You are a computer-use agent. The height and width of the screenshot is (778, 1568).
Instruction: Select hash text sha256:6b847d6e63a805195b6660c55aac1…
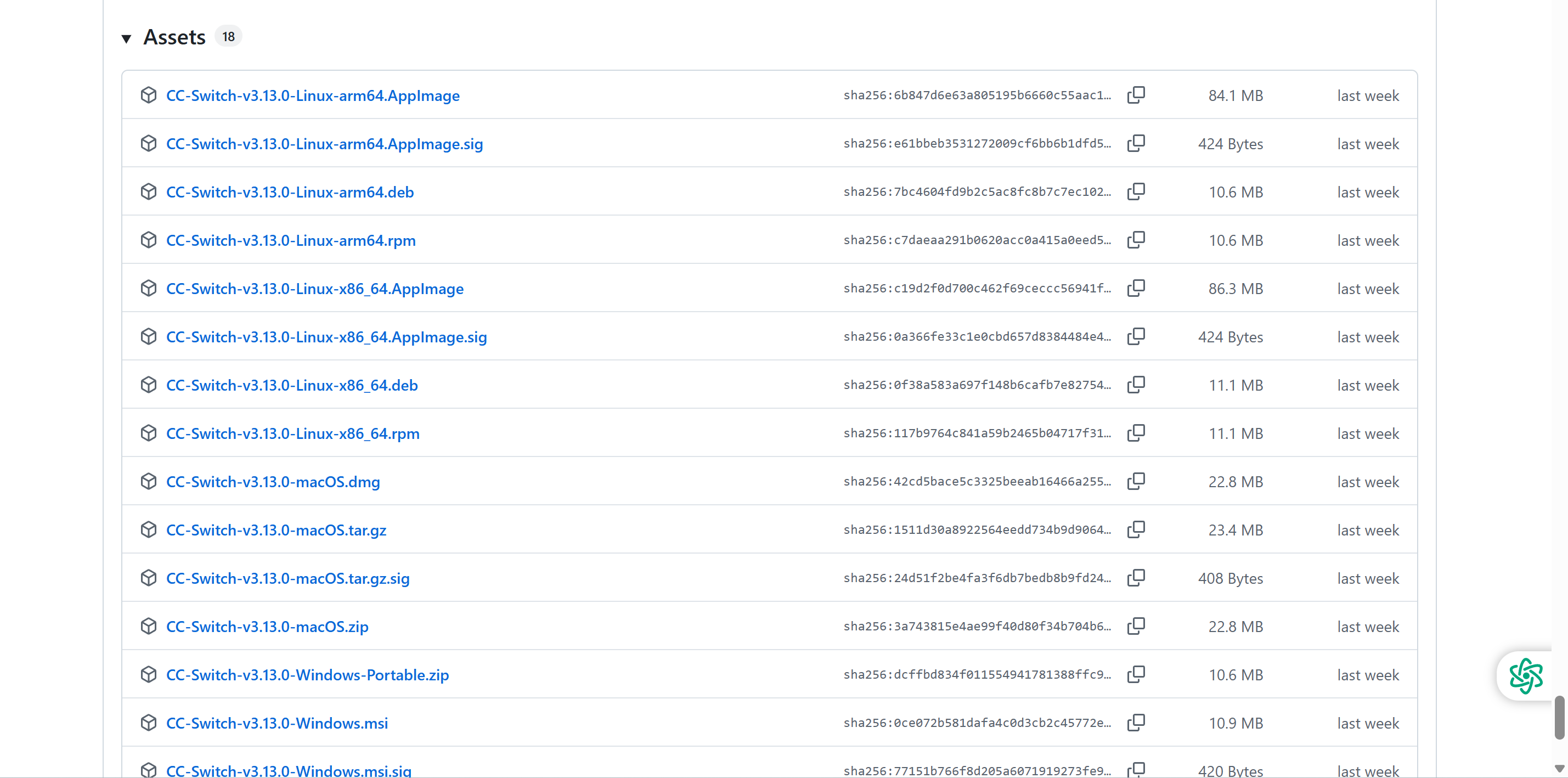pos(977,95)
